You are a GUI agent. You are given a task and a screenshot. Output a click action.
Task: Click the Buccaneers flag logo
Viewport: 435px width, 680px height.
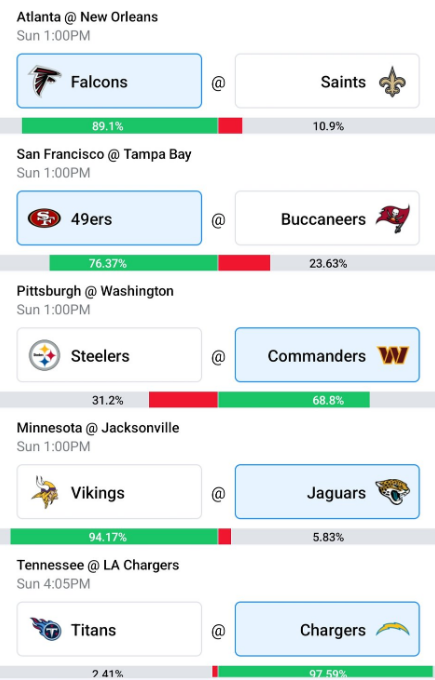[x=393, y=218]
